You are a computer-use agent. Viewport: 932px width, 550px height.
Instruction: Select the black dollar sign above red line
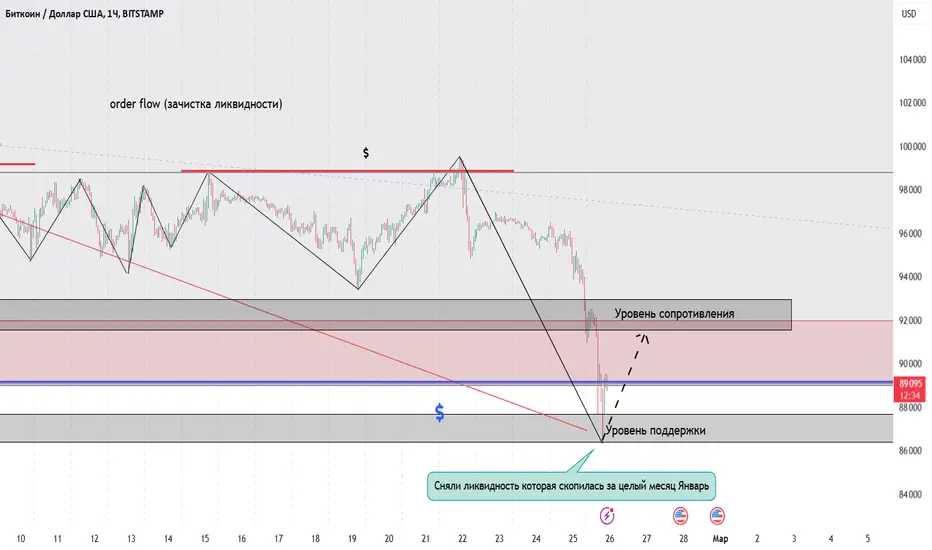pos(366,153)
